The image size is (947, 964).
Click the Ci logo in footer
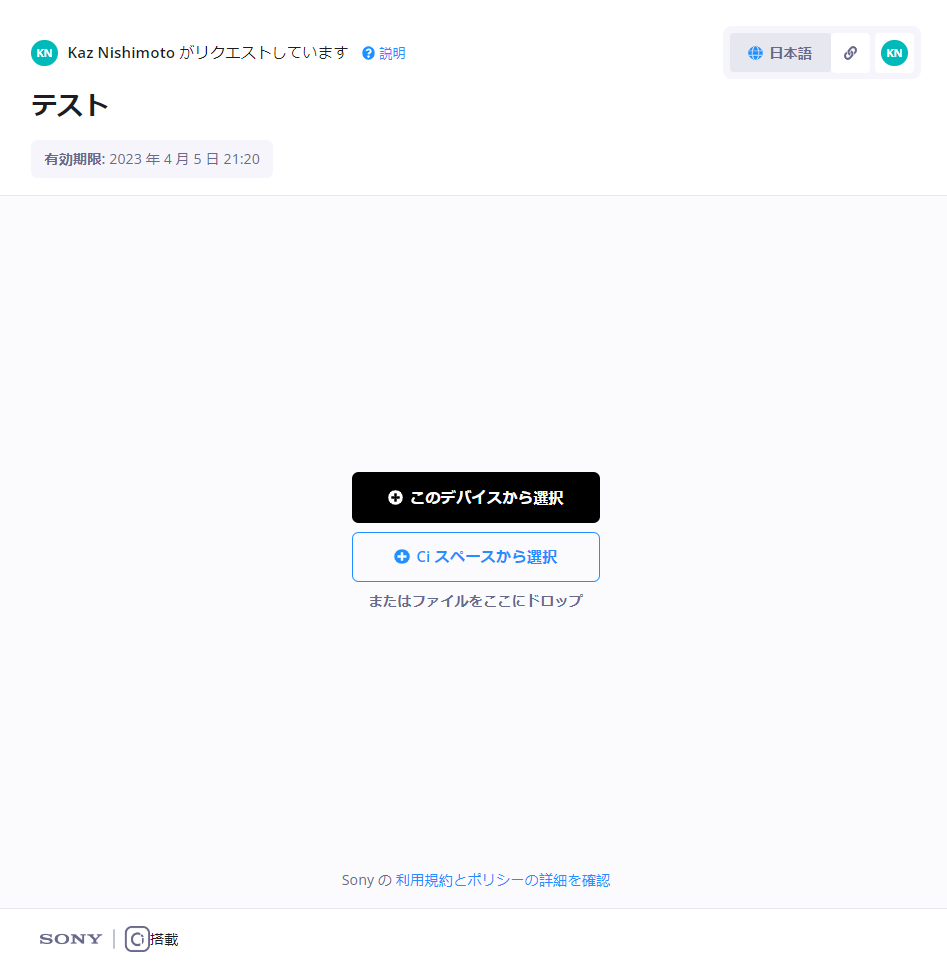pos(137,939)
